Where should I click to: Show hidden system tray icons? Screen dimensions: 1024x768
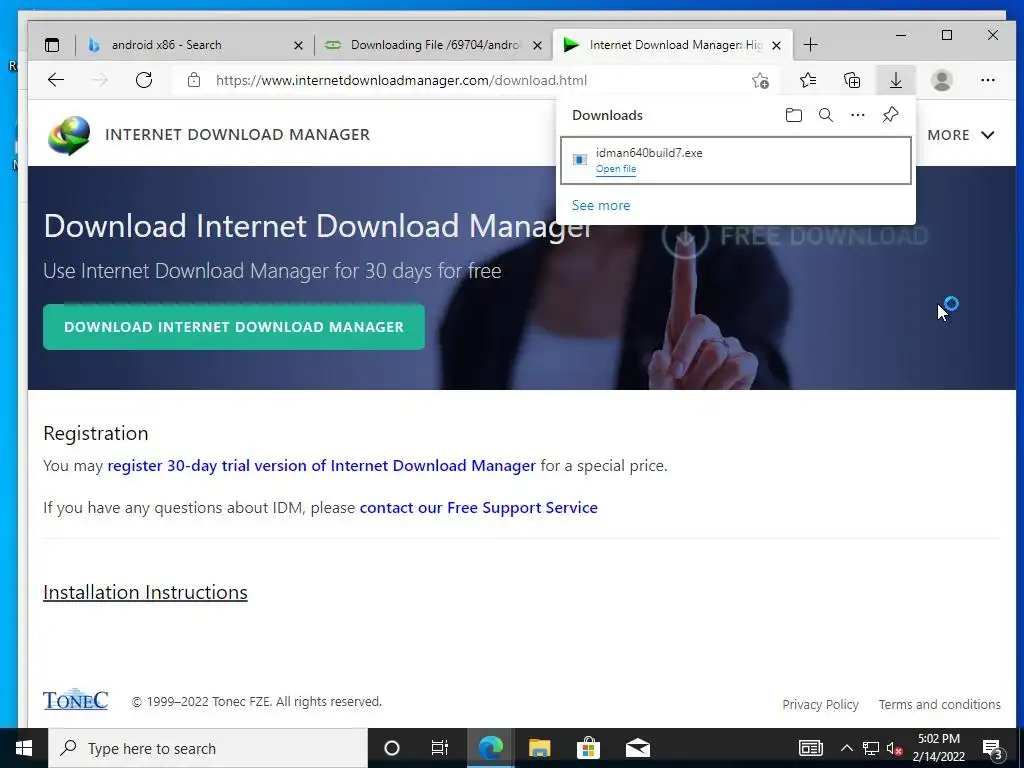846,748
